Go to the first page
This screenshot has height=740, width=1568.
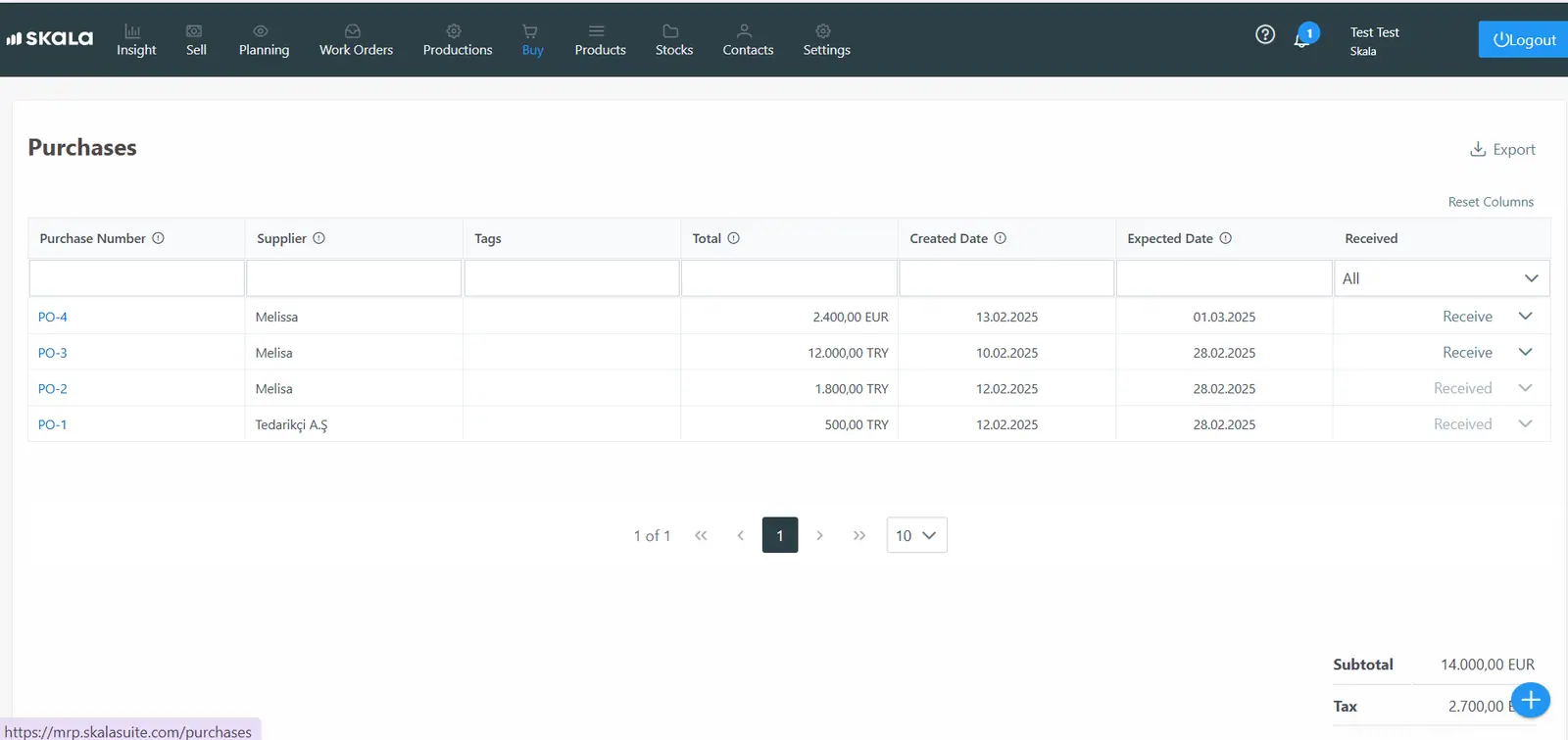pyautogui.click(x=701, y=535)
